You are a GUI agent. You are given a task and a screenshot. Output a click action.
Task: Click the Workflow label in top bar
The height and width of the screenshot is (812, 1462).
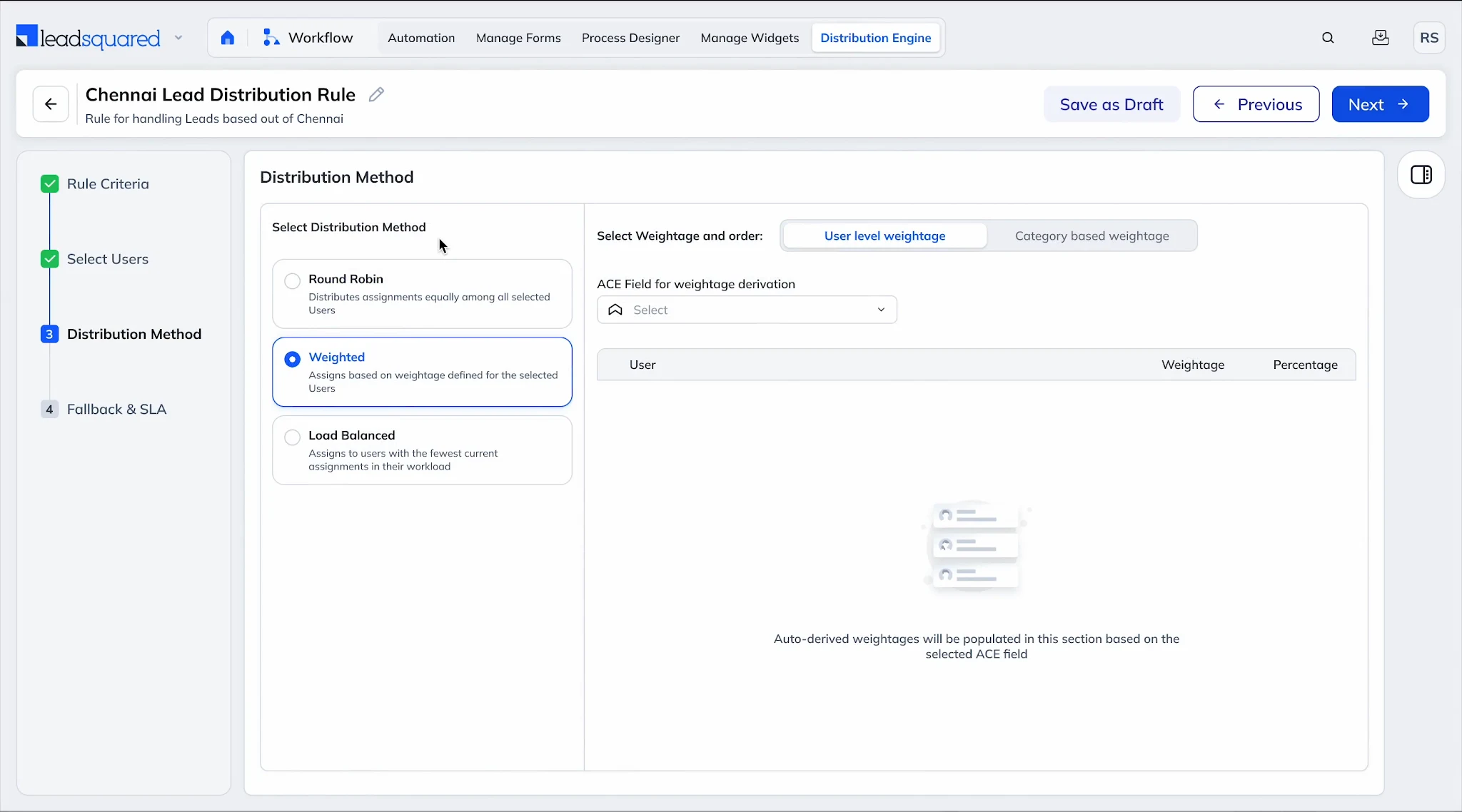pos(321,38)
